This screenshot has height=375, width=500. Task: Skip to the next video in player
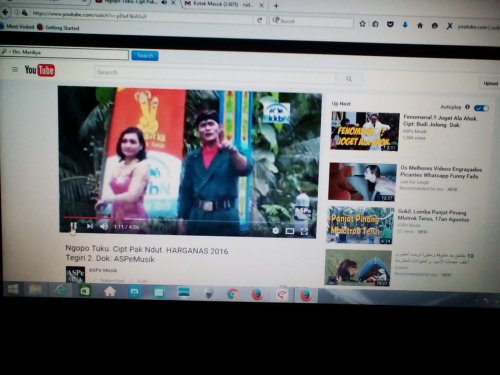click(90, 226)
